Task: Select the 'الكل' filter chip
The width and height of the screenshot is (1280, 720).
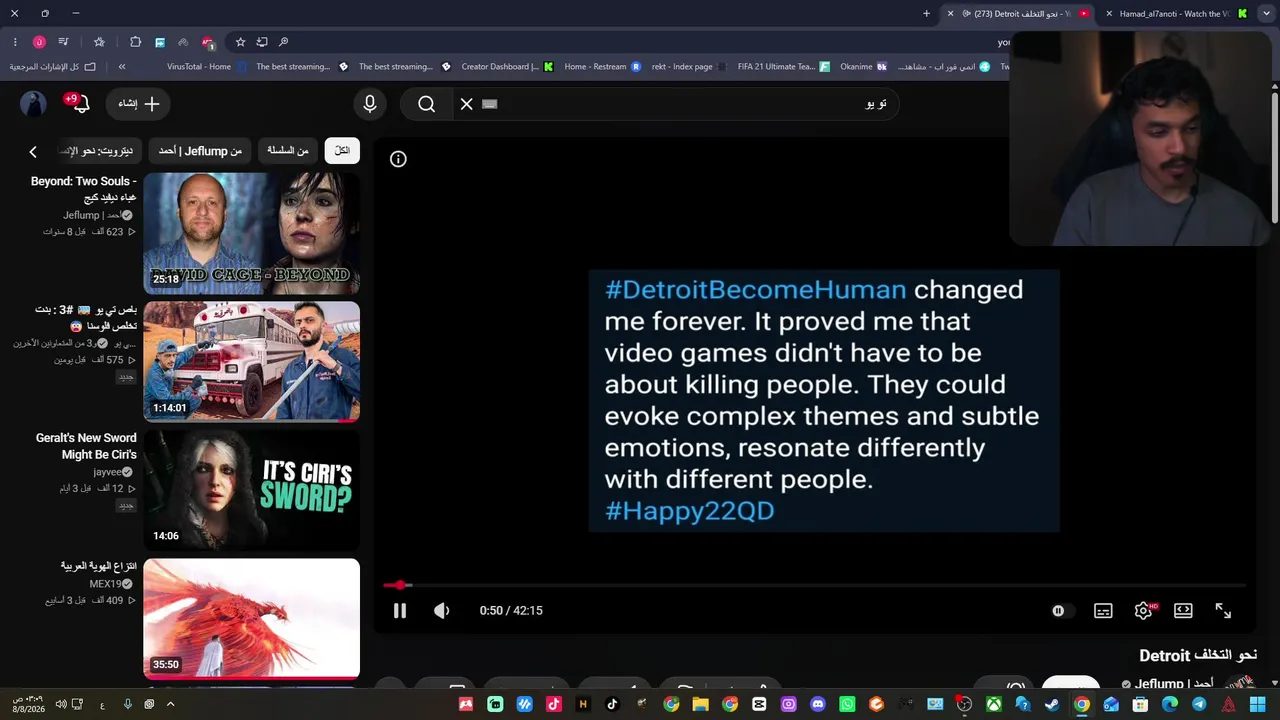Action: coord(342,151)
